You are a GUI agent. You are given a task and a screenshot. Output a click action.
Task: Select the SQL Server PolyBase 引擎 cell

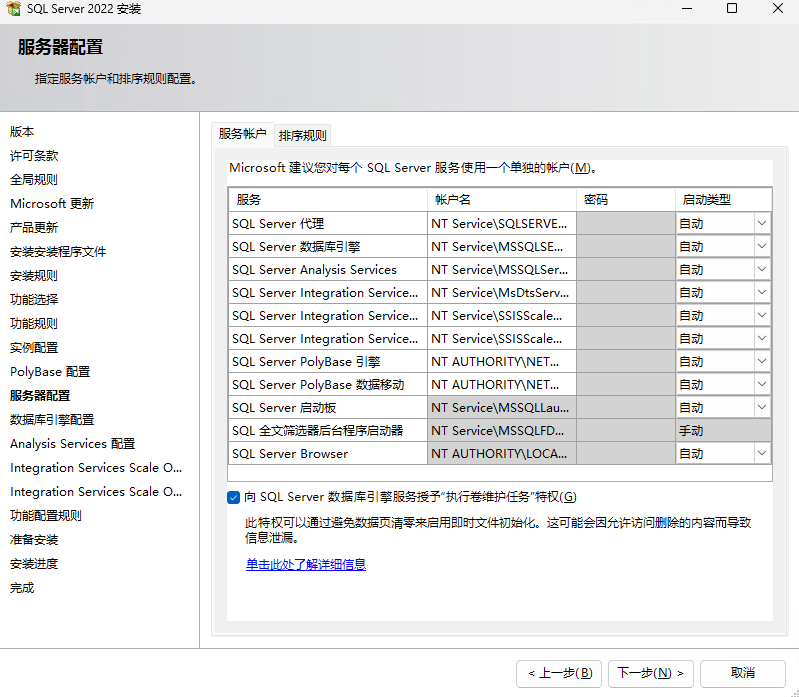[x=328, y=362]
